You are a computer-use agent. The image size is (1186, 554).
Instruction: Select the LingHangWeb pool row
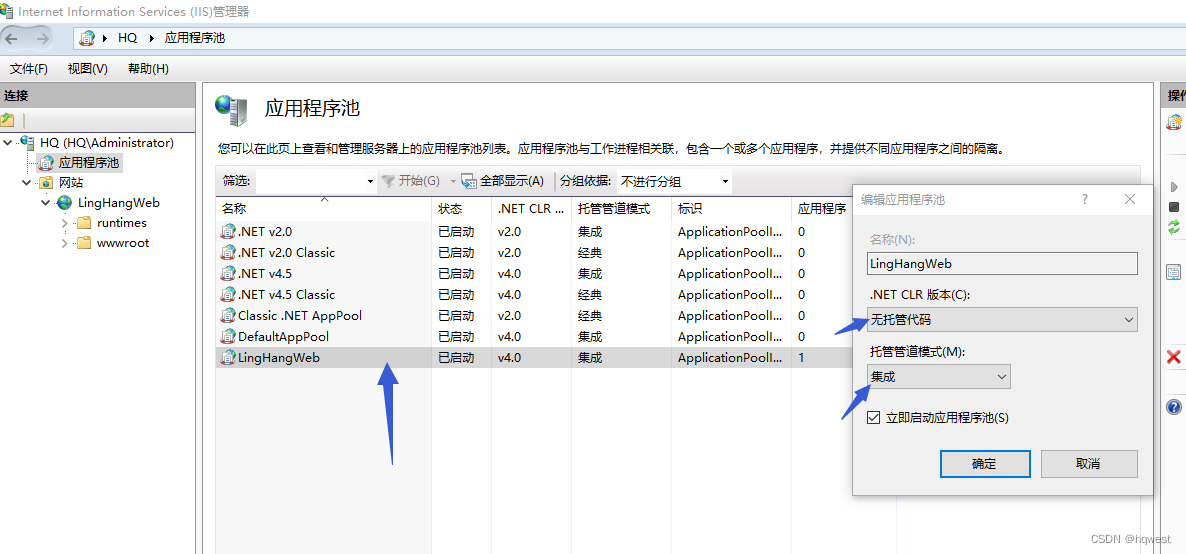tap(534, 358)
